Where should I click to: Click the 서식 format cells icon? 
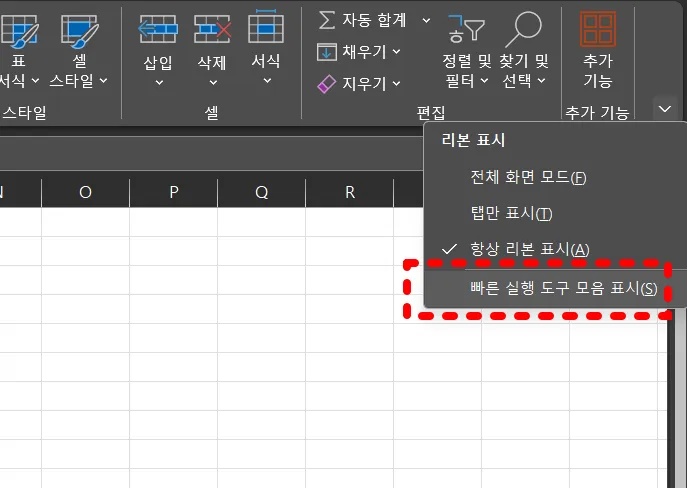(266, 26)
